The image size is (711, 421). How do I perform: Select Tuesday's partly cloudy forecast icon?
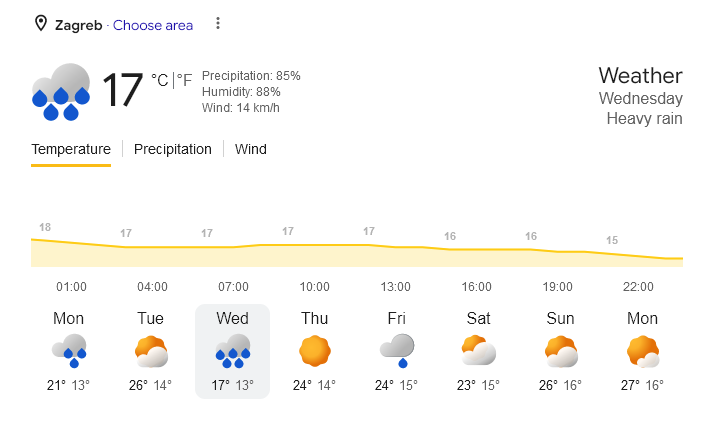[x=151, y=352]
